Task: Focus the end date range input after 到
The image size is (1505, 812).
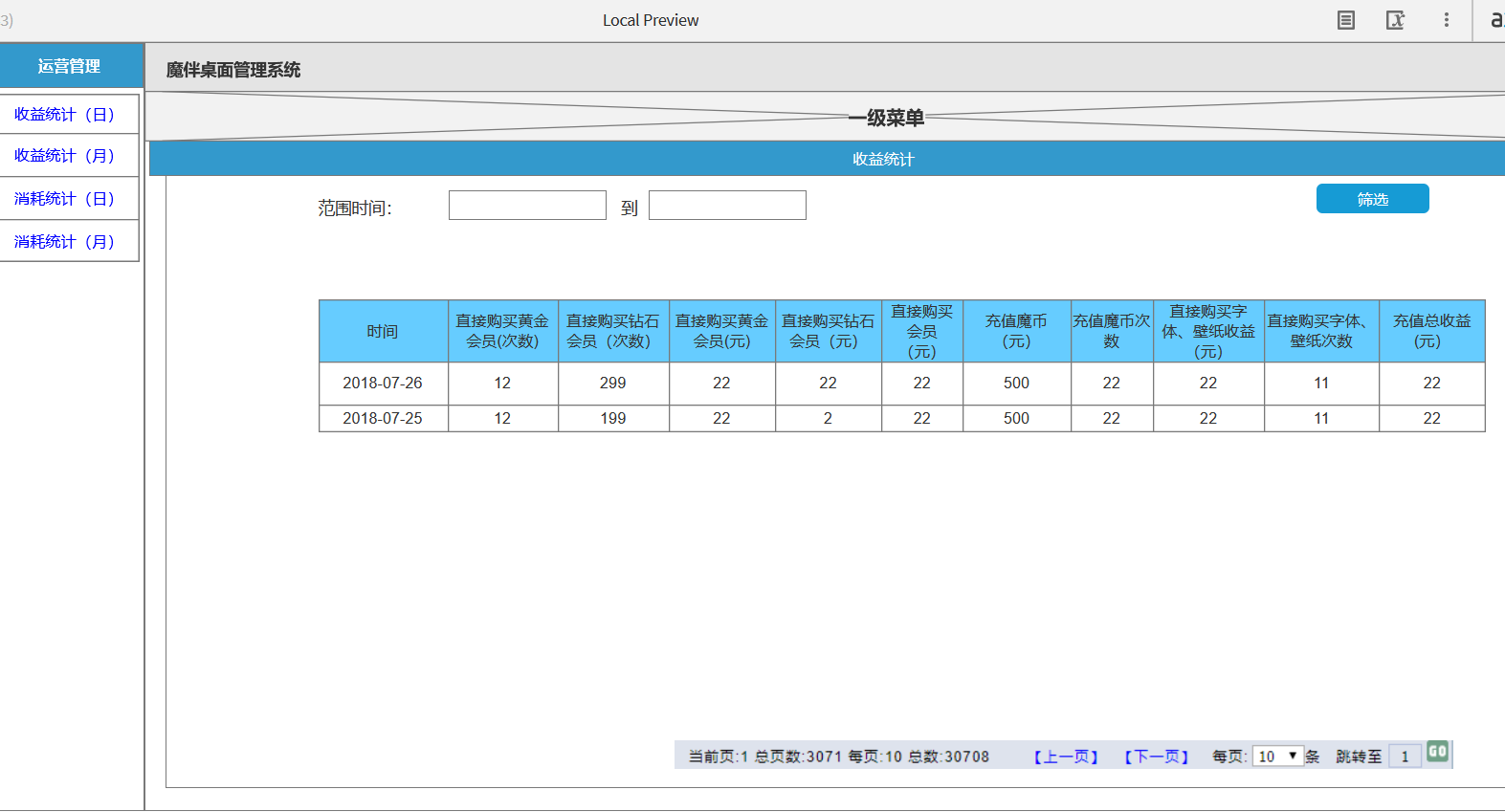Action: (727, 206)
